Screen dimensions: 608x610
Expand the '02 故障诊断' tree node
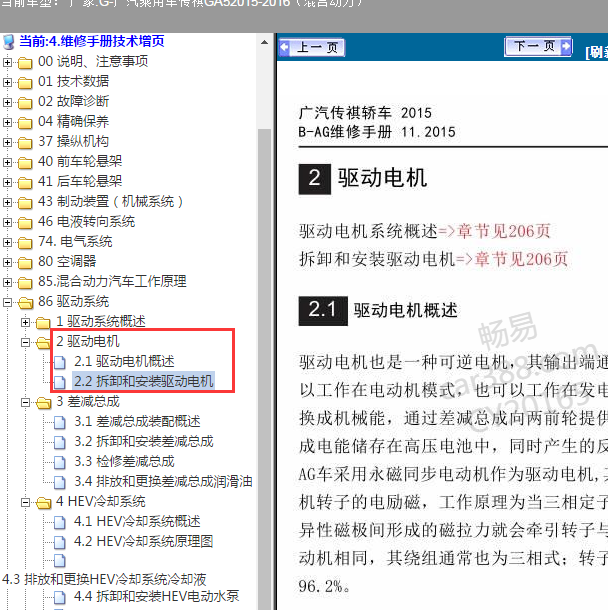[7, 102]
